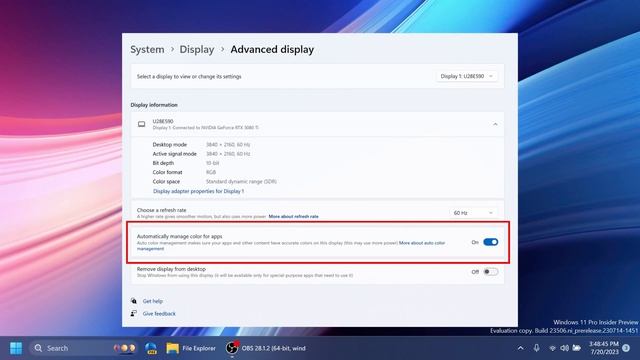Toggle Remove display from desktop switch
The height and width of the screenshot is (360, 640).
click(491, 272)
